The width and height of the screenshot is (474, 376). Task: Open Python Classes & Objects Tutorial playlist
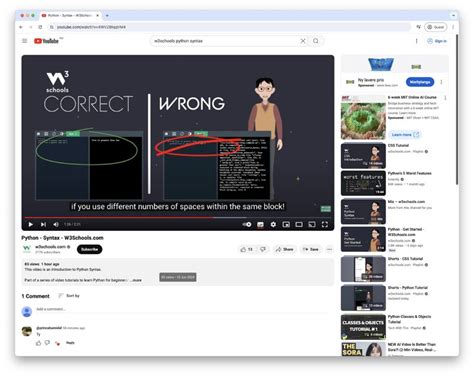coord(363,327)
